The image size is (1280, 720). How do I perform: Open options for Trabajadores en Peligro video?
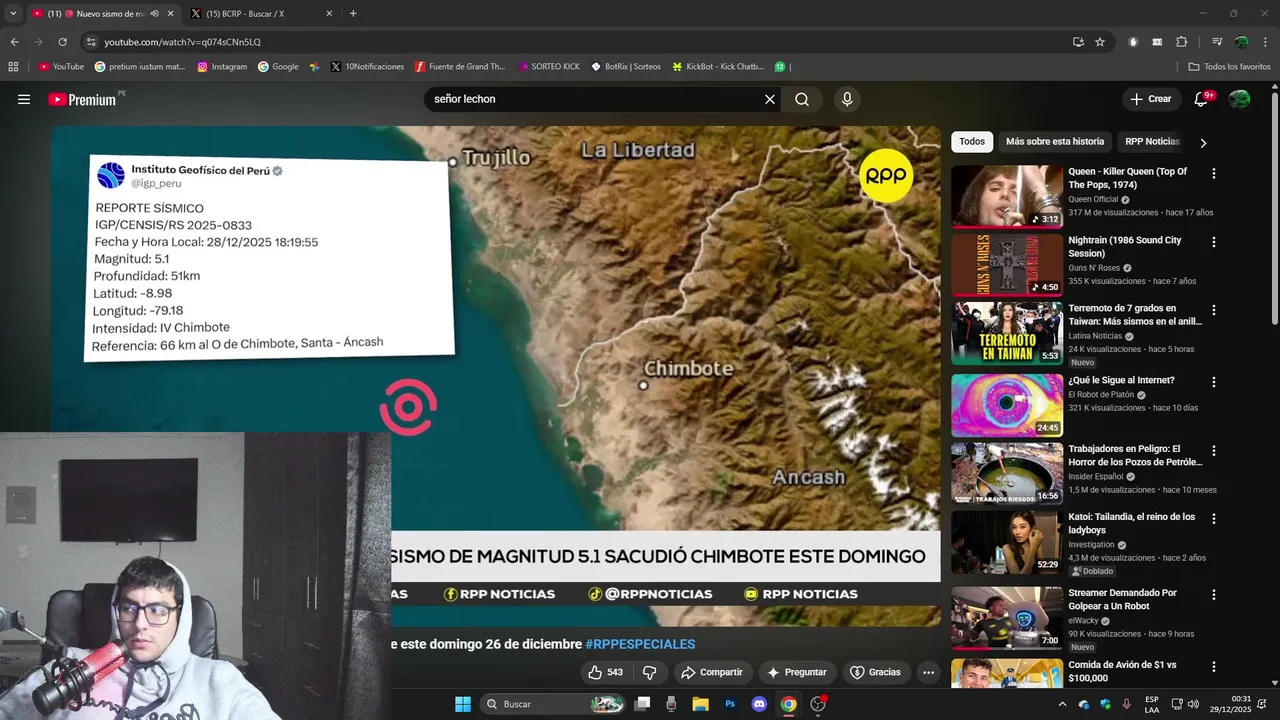[x=1214, y=451]
